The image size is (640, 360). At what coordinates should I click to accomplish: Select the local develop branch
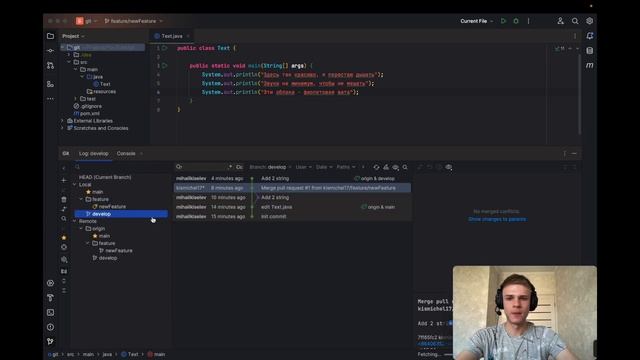pos(121,214)
